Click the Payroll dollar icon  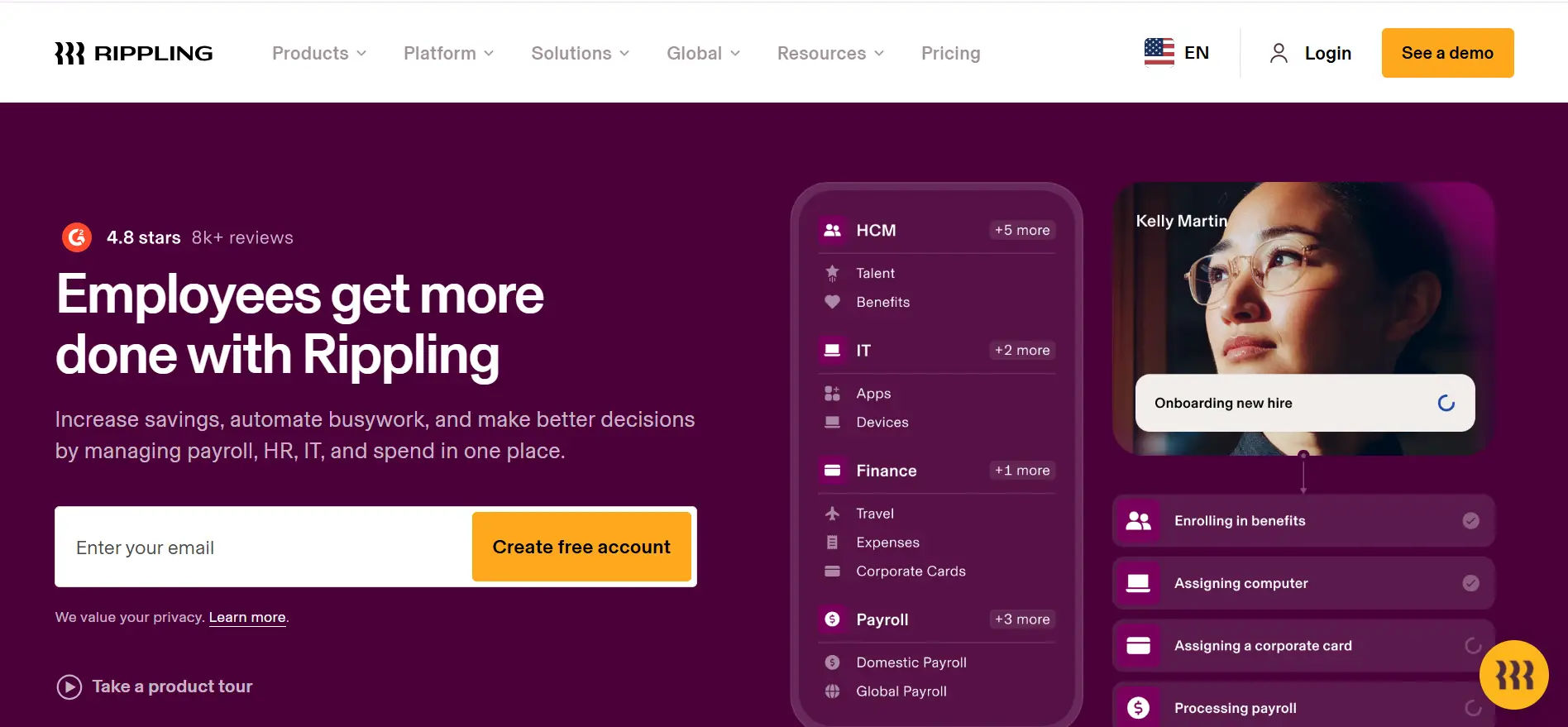click(832, 619)
